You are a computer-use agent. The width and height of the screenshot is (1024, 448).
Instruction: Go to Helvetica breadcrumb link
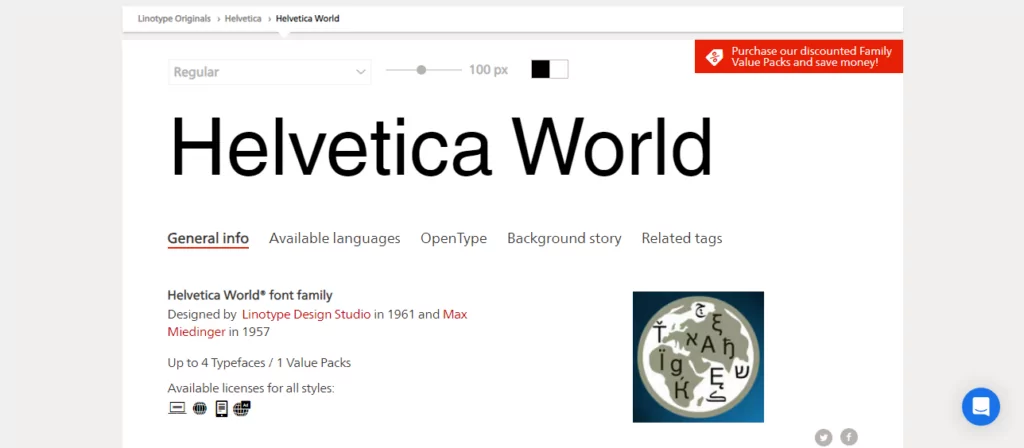pos(243,19)
